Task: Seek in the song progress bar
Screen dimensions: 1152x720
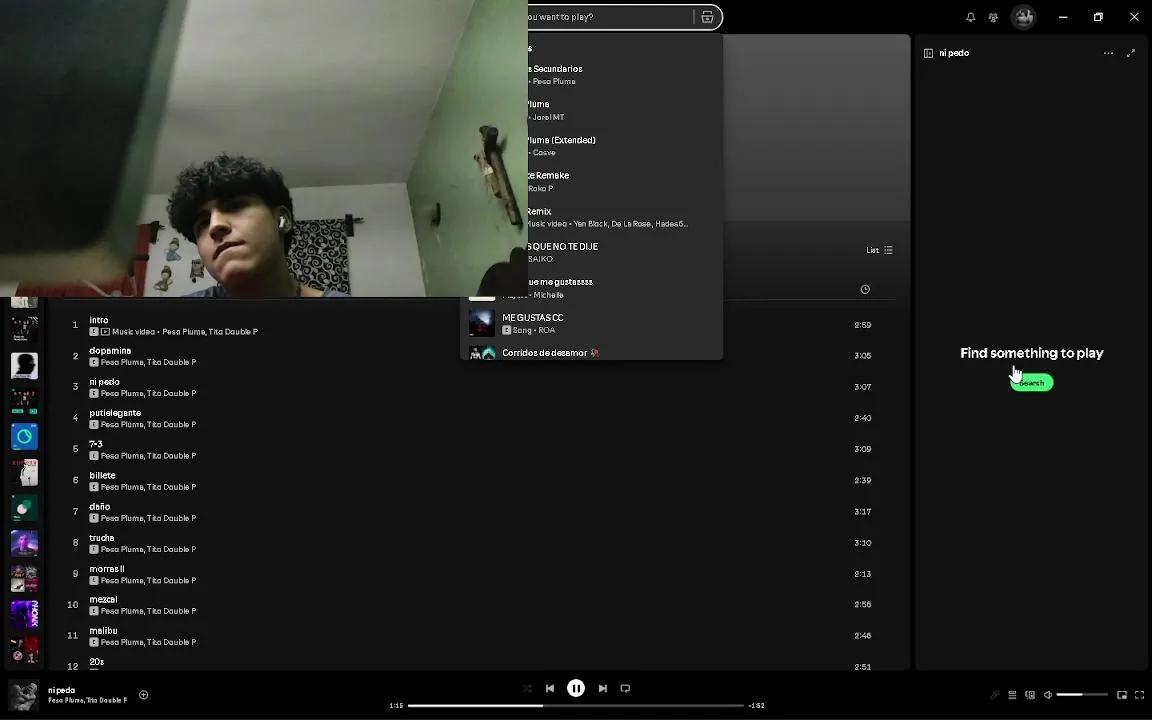Action: (576, 705)
